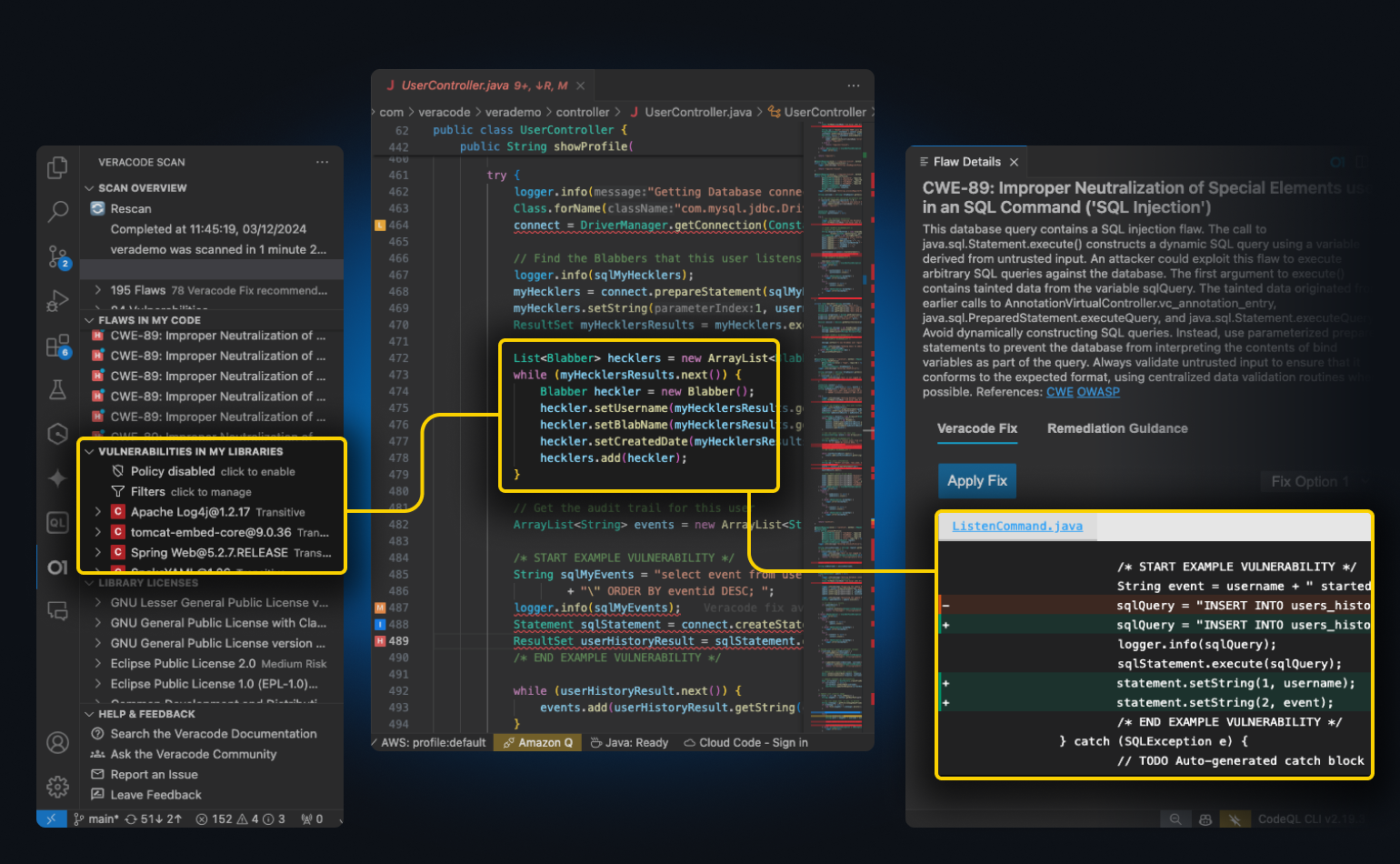Click the Filters funnel icon
The width and height of the screenshot is (1400, 864).
tap(117, 491)
